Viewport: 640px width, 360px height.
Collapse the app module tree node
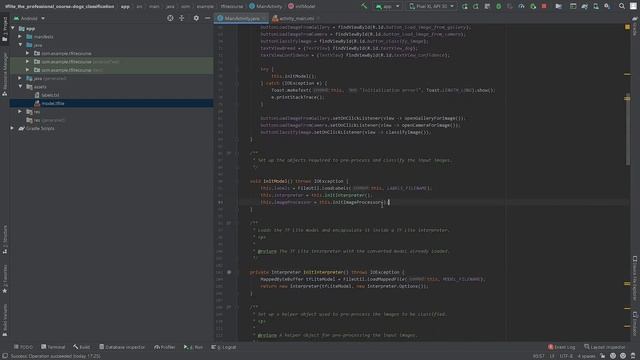point(13,28)
